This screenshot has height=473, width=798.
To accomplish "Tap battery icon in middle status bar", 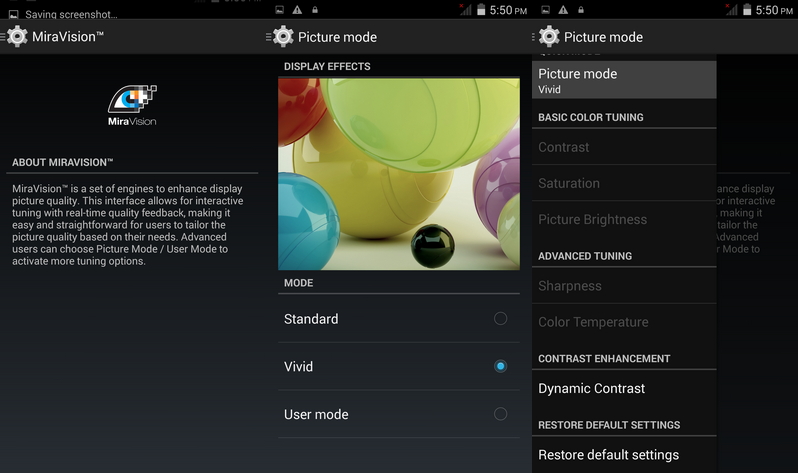I will click(x=481, y=9).
